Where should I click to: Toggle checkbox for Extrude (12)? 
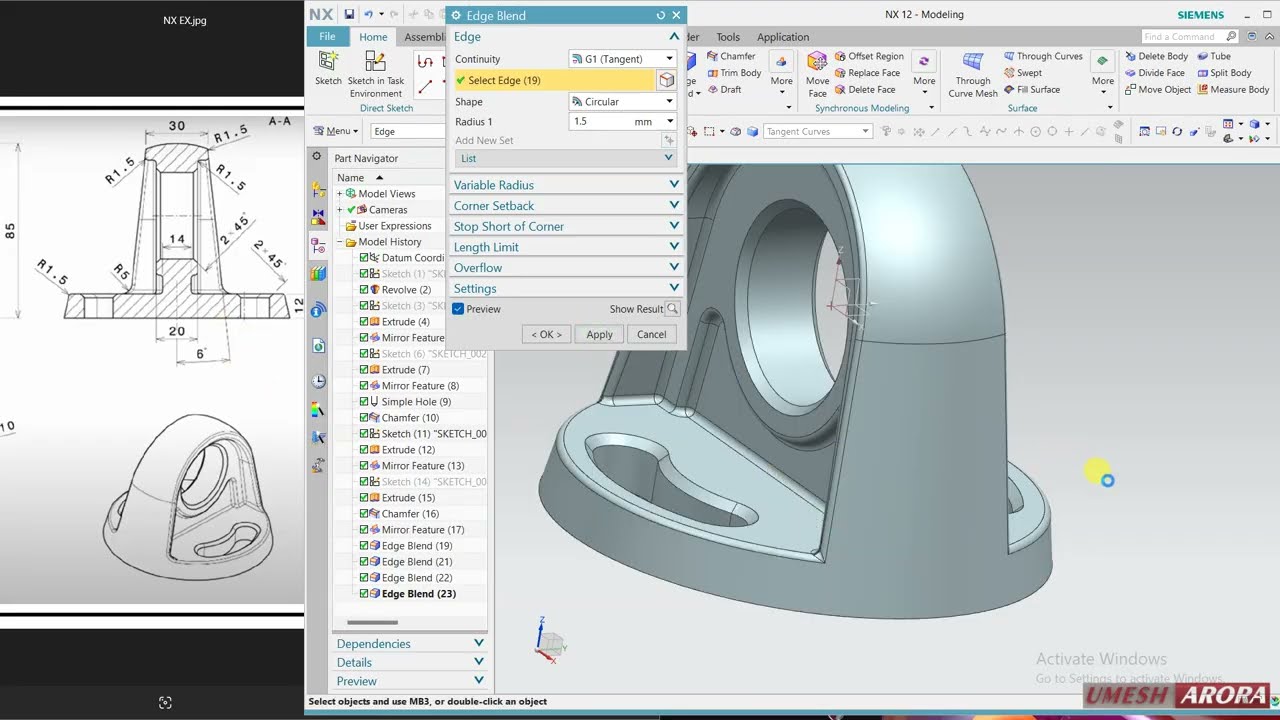tap(364, 450)
